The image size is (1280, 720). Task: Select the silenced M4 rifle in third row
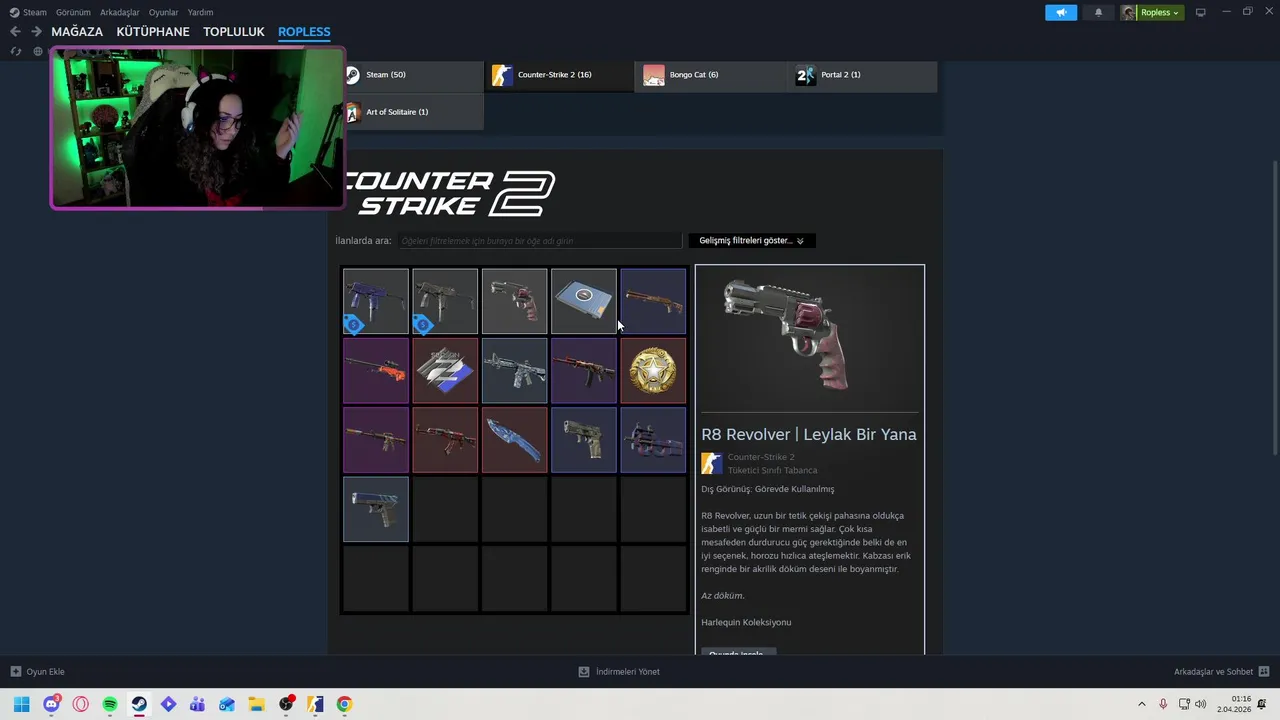pyautogui.click(x=376, y=440)
